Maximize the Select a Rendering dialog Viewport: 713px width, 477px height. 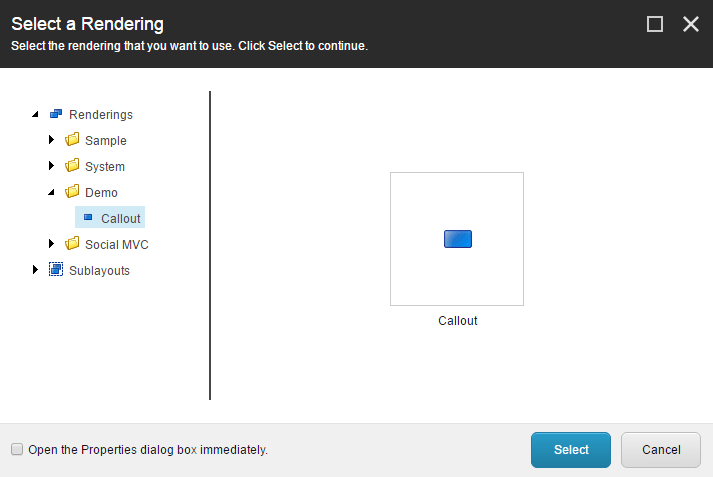click(x=655, y=24)
